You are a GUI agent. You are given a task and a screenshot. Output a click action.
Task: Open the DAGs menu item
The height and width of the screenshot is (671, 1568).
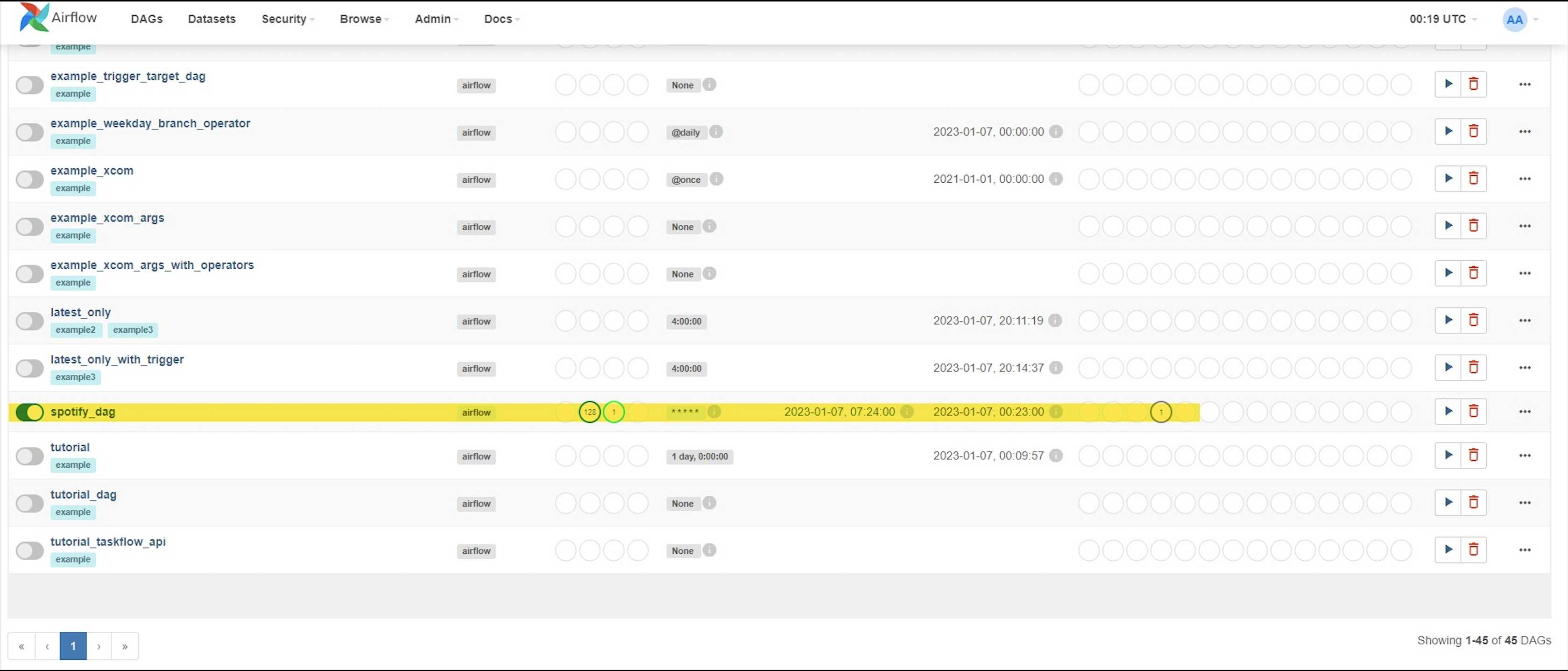147,19
